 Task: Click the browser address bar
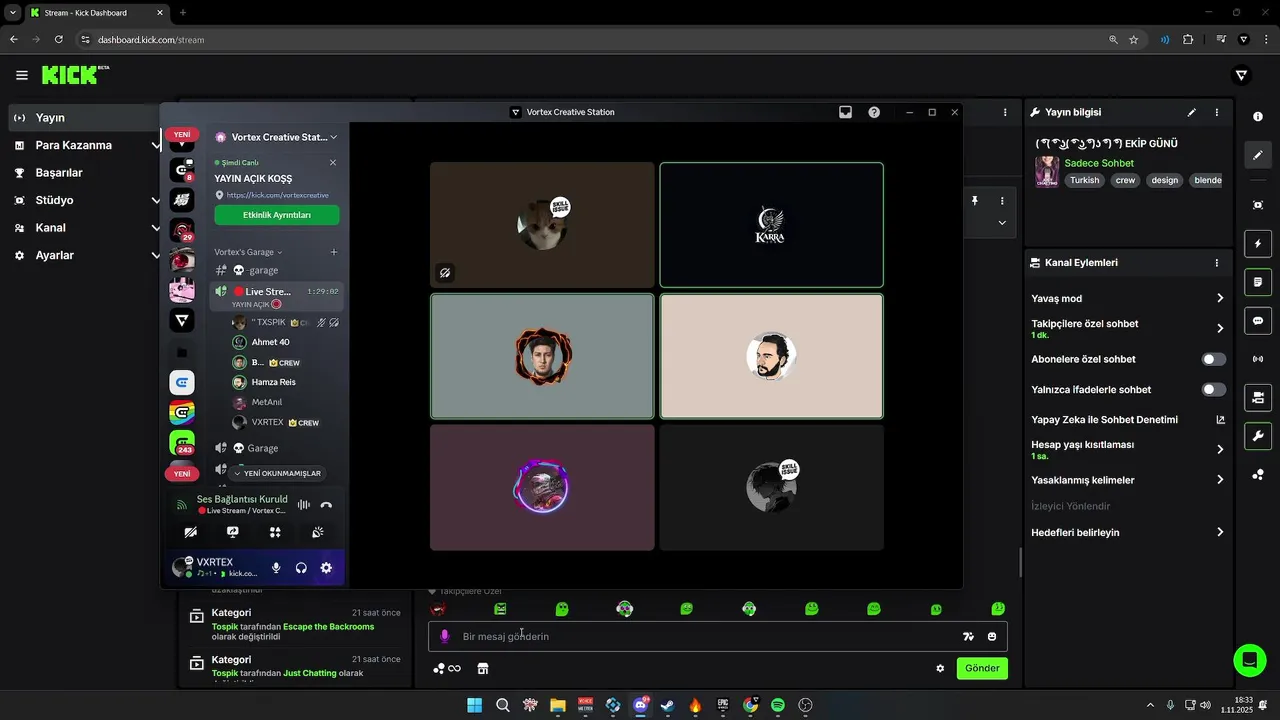pos(590,40)
